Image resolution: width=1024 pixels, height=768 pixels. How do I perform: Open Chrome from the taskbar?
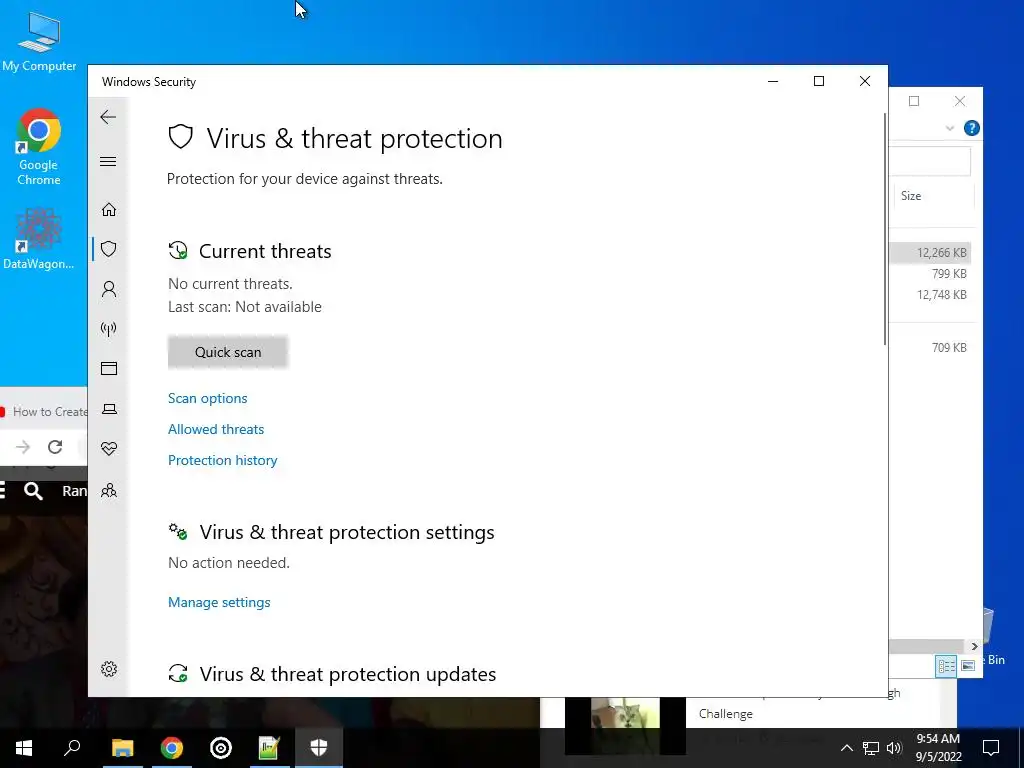pos(172,748)
